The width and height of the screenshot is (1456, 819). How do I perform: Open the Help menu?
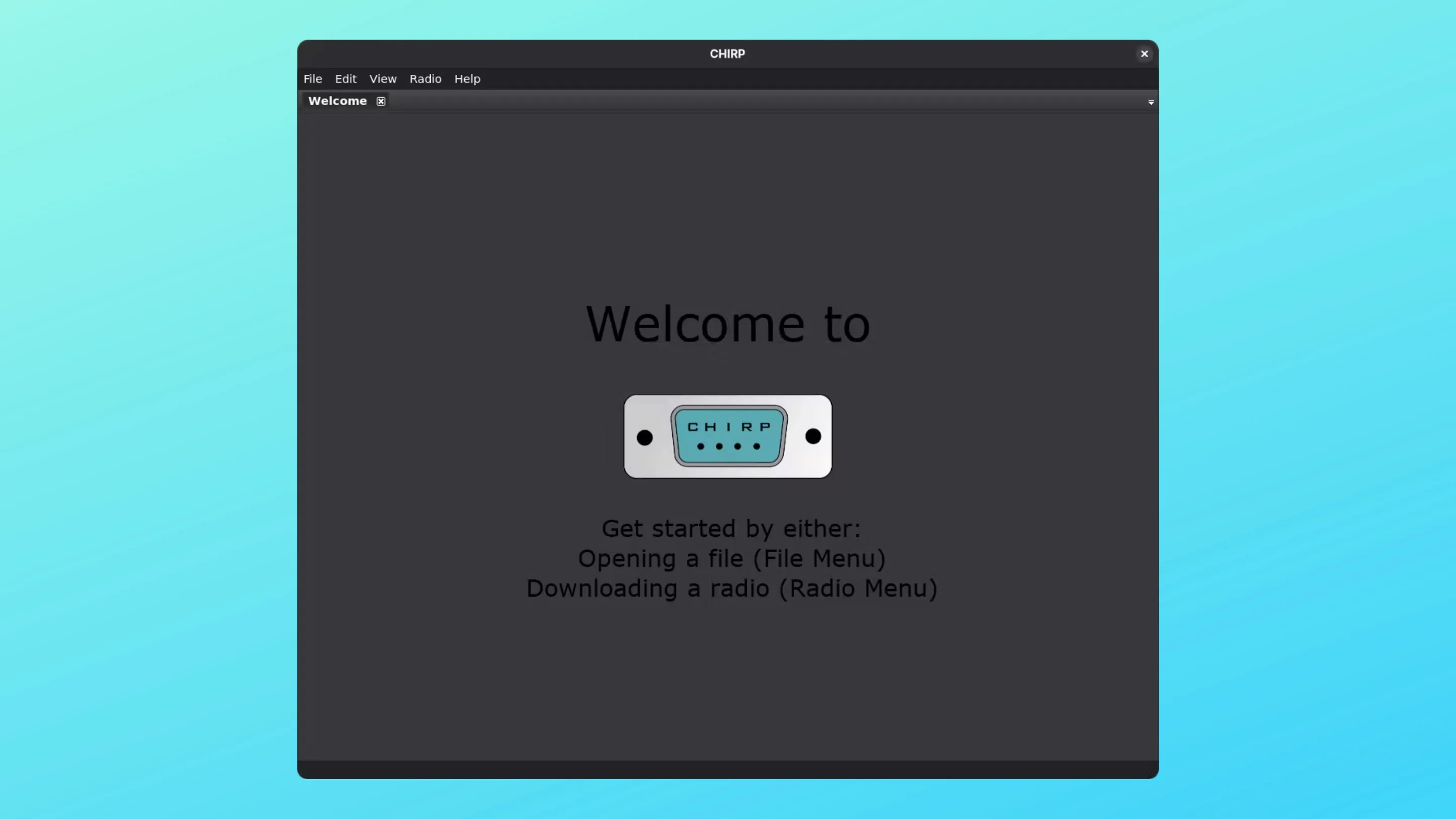(467, 78)
